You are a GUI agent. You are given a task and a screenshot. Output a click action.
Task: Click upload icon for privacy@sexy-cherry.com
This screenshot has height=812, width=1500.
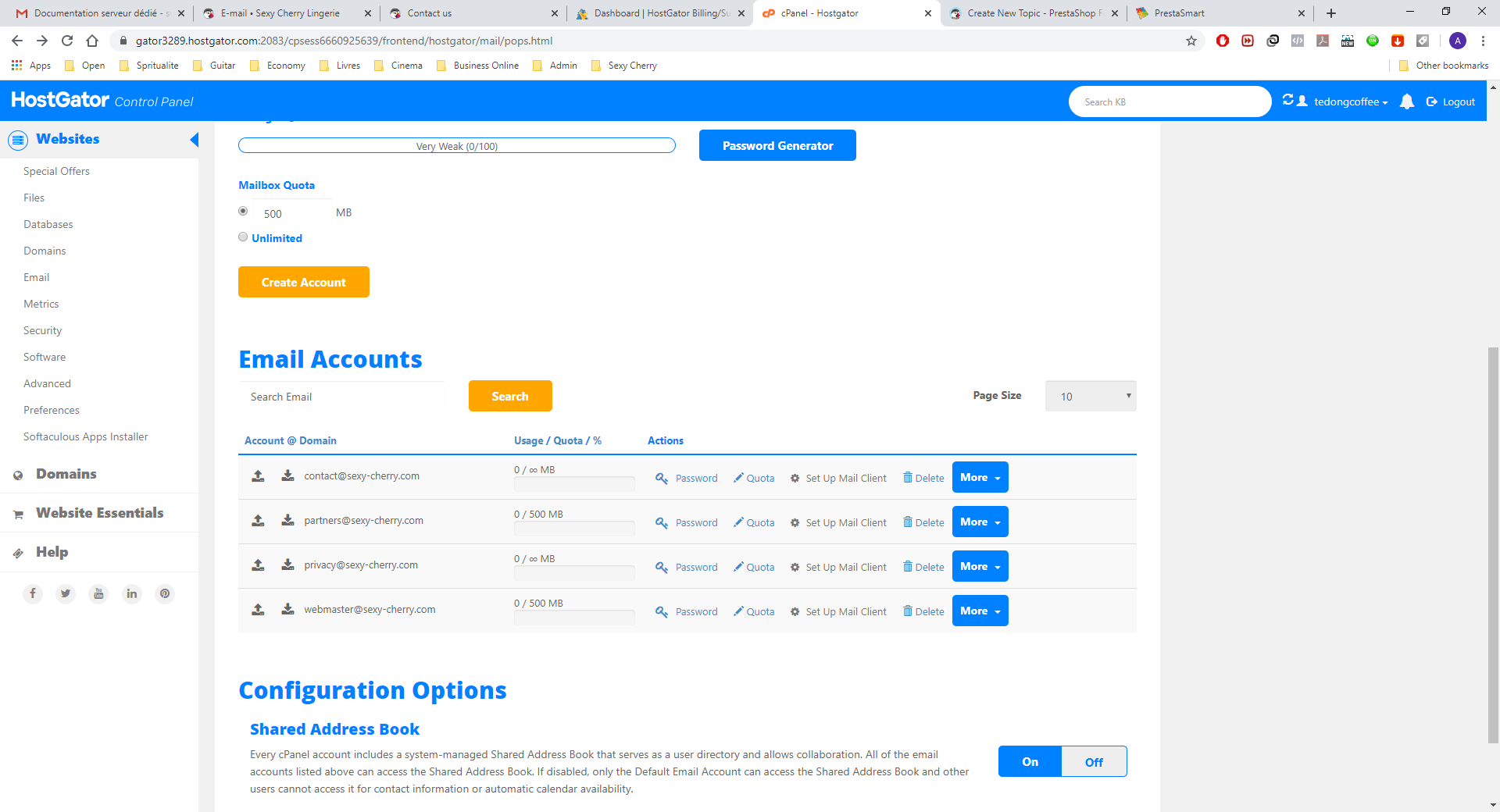tap(258, 565)
